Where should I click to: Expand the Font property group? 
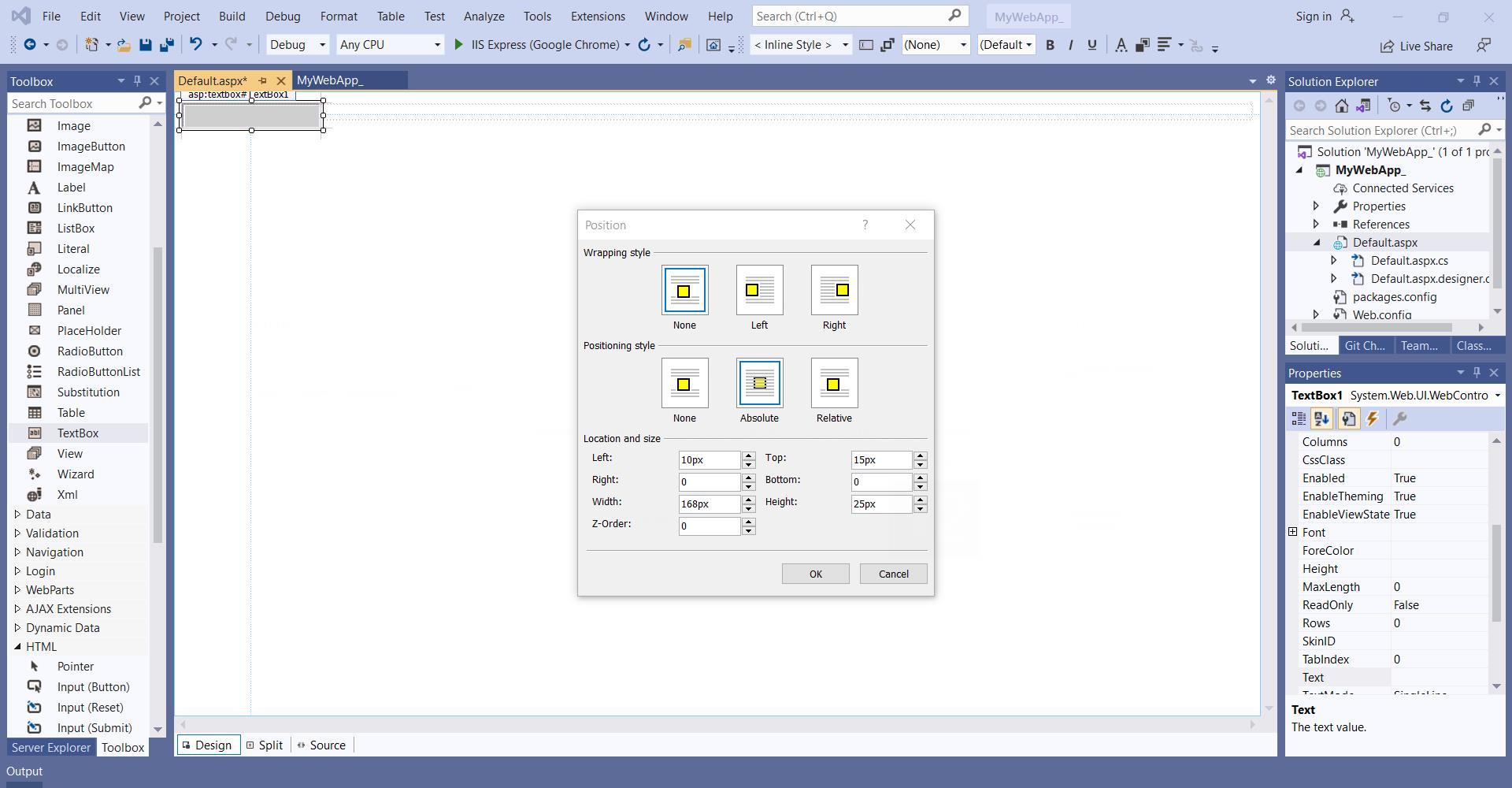1292,533
